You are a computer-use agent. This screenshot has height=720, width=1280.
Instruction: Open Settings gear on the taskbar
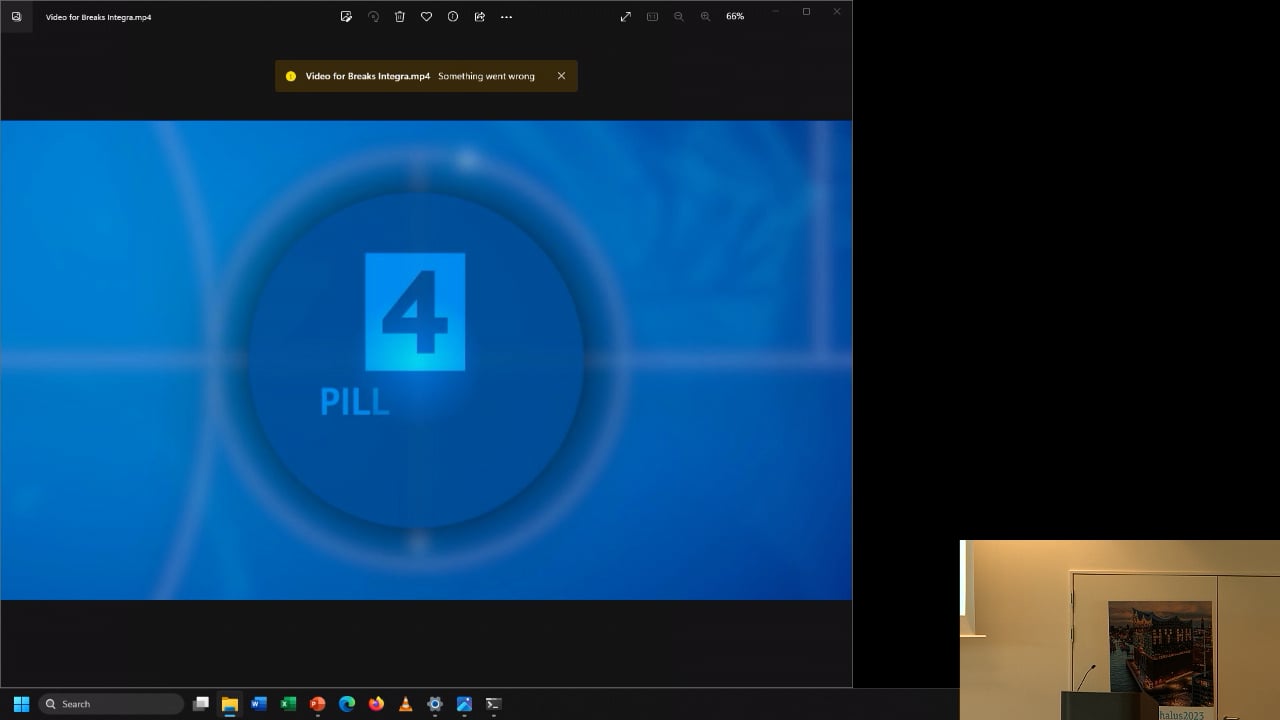tap(435, 704)
